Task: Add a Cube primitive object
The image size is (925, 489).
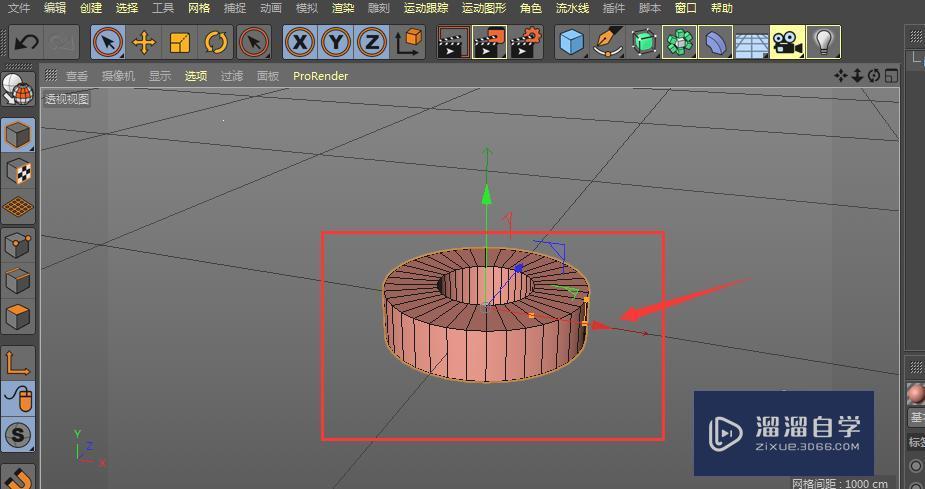Action: [x=572, y=42]
